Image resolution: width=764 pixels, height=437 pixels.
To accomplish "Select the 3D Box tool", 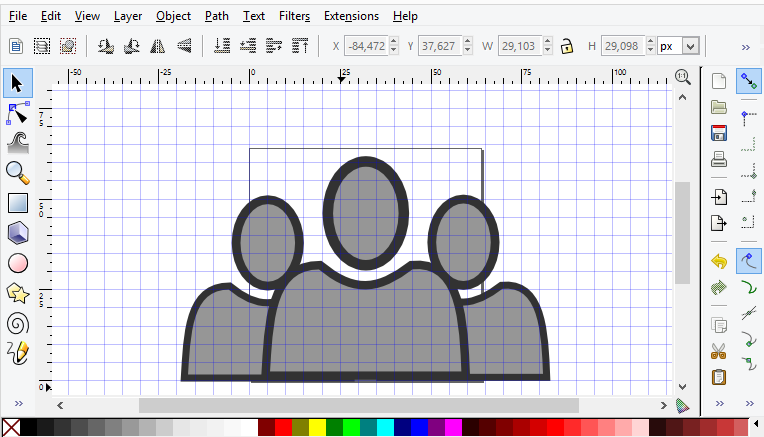I will [x=18, y=233].
